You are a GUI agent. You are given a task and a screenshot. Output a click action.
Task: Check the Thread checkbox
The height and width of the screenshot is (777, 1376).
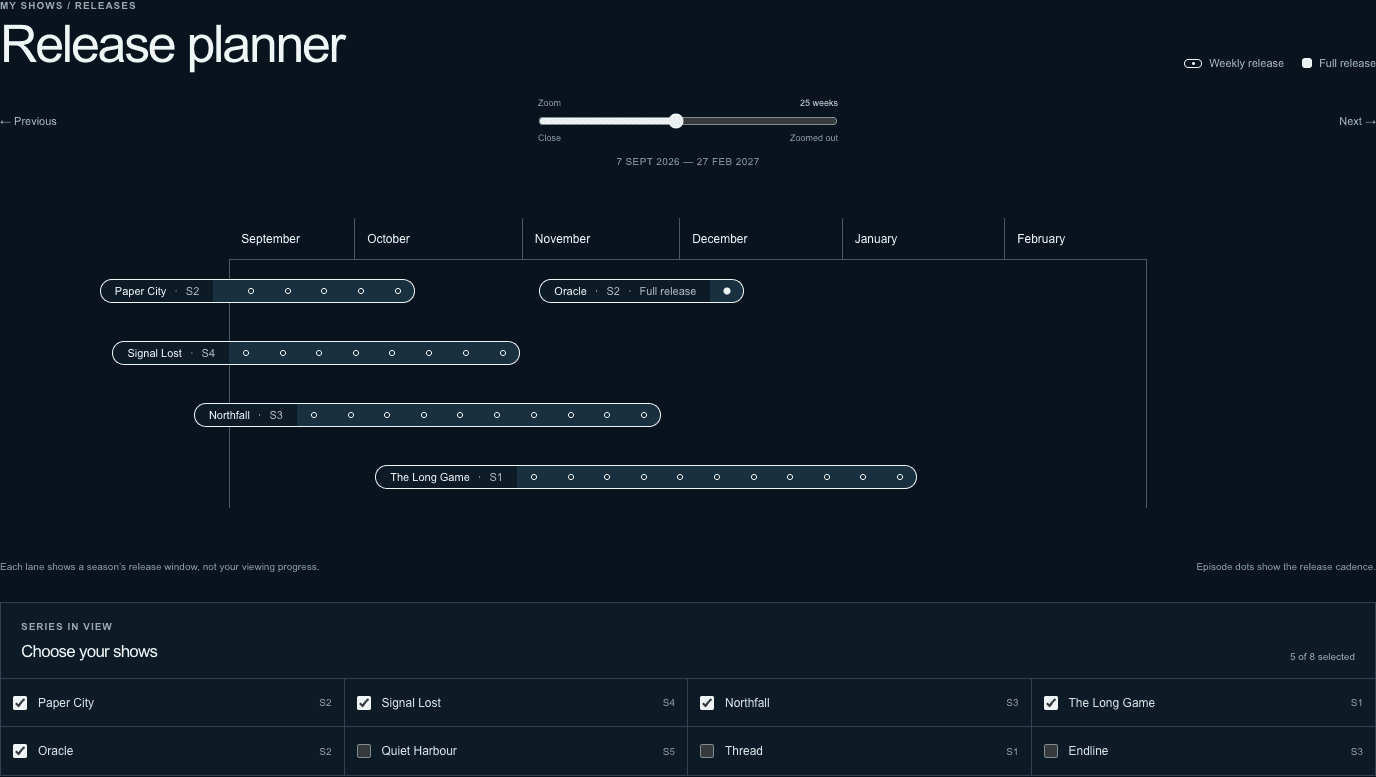(707, 751)
